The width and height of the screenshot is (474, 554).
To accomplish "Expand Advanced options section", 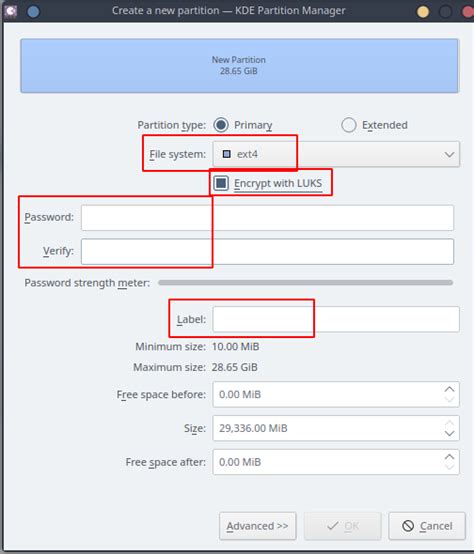I will click(x=257, y=526).
